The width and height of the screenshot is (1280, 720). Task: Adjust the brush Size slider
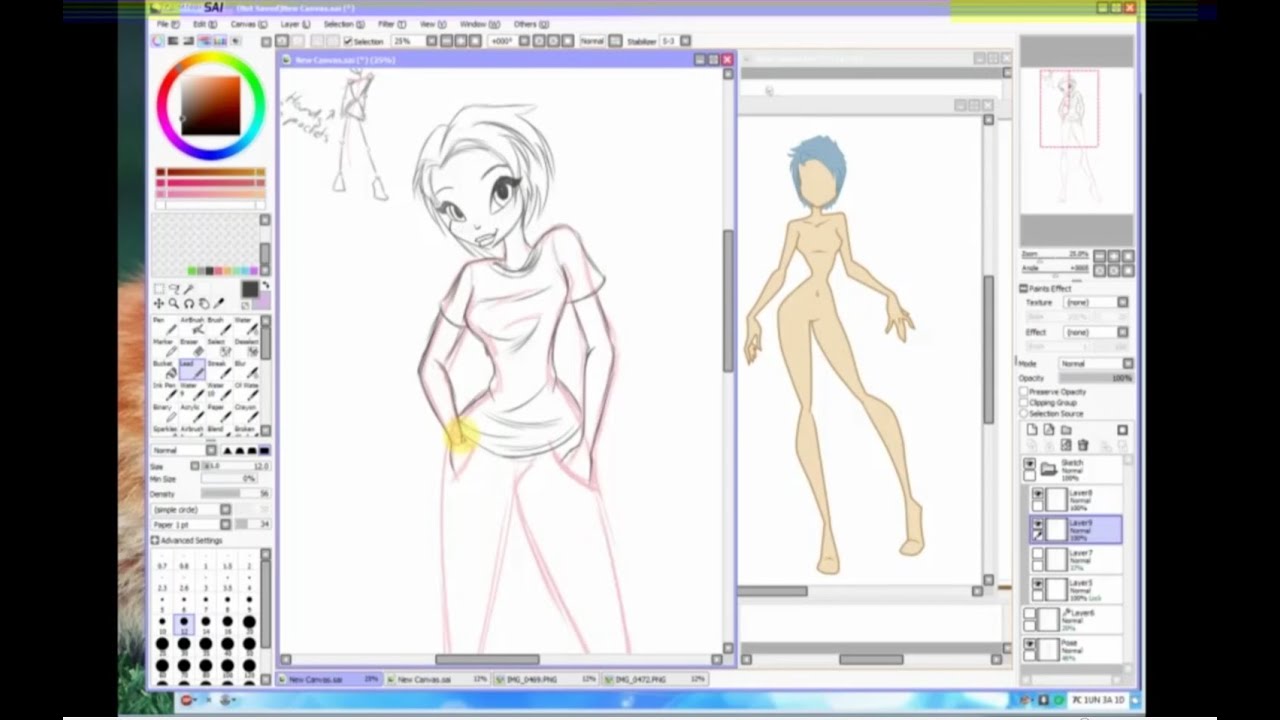[x=235, y=466]
